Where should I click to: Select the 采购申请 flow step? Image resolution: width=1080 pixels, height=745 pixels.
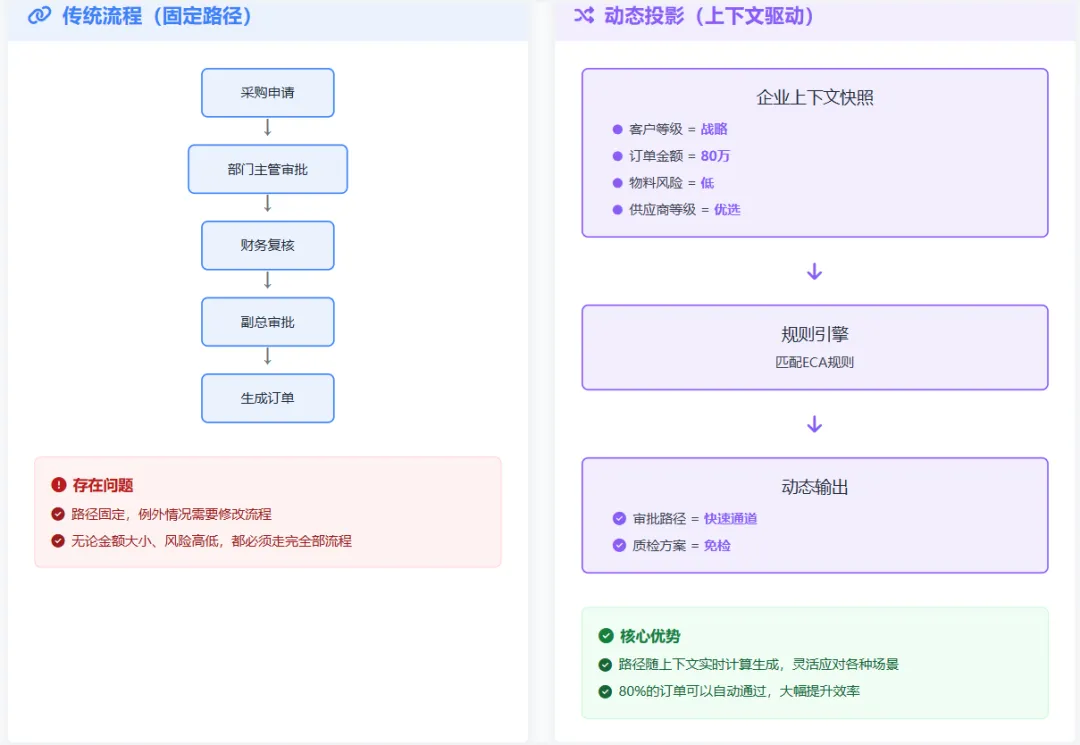point(268,92)
